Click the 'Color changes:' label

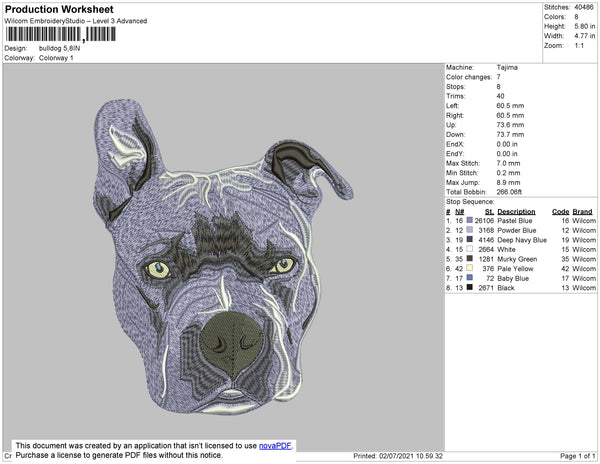point(469,77)
